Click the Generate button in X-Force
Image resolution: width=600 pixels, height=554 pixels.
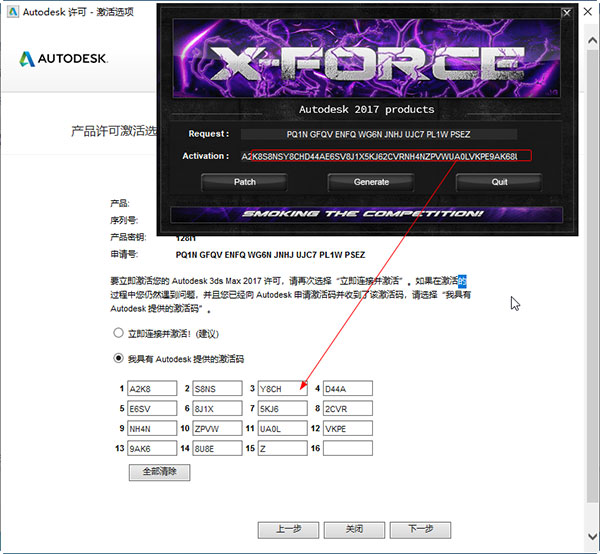click(371, 182)
